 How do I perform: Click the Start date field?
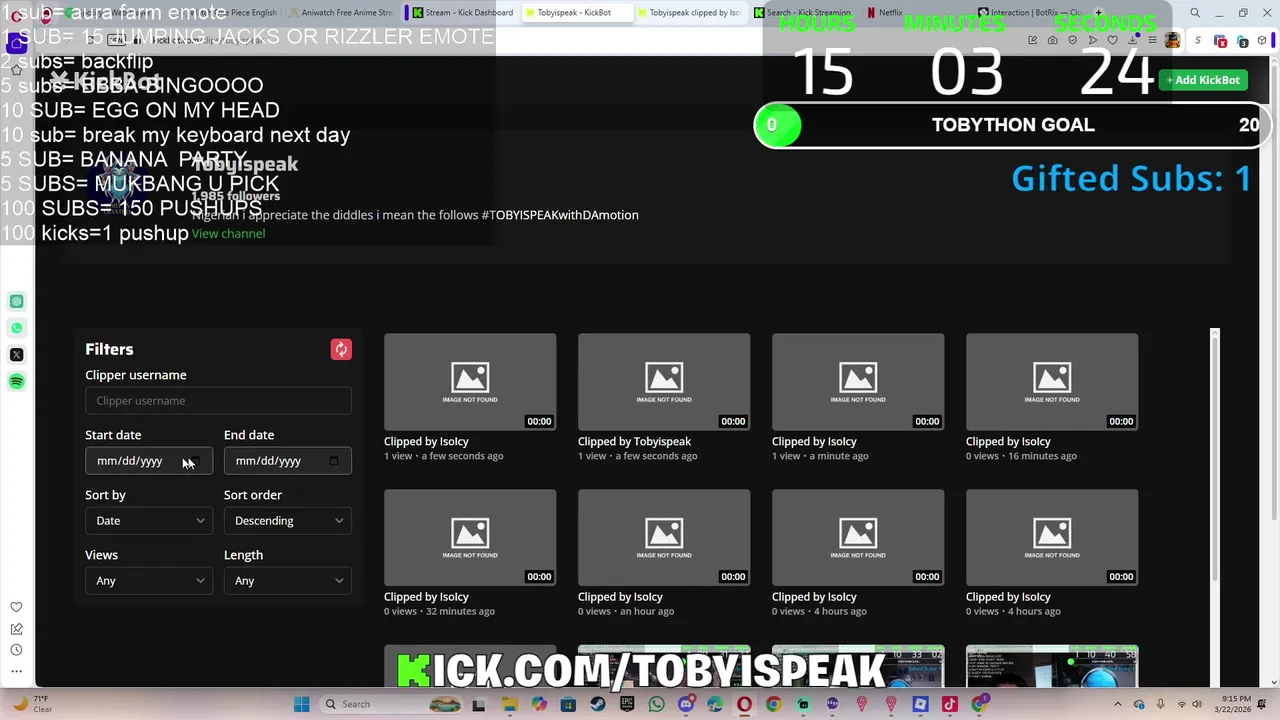[x=149, y=461]
